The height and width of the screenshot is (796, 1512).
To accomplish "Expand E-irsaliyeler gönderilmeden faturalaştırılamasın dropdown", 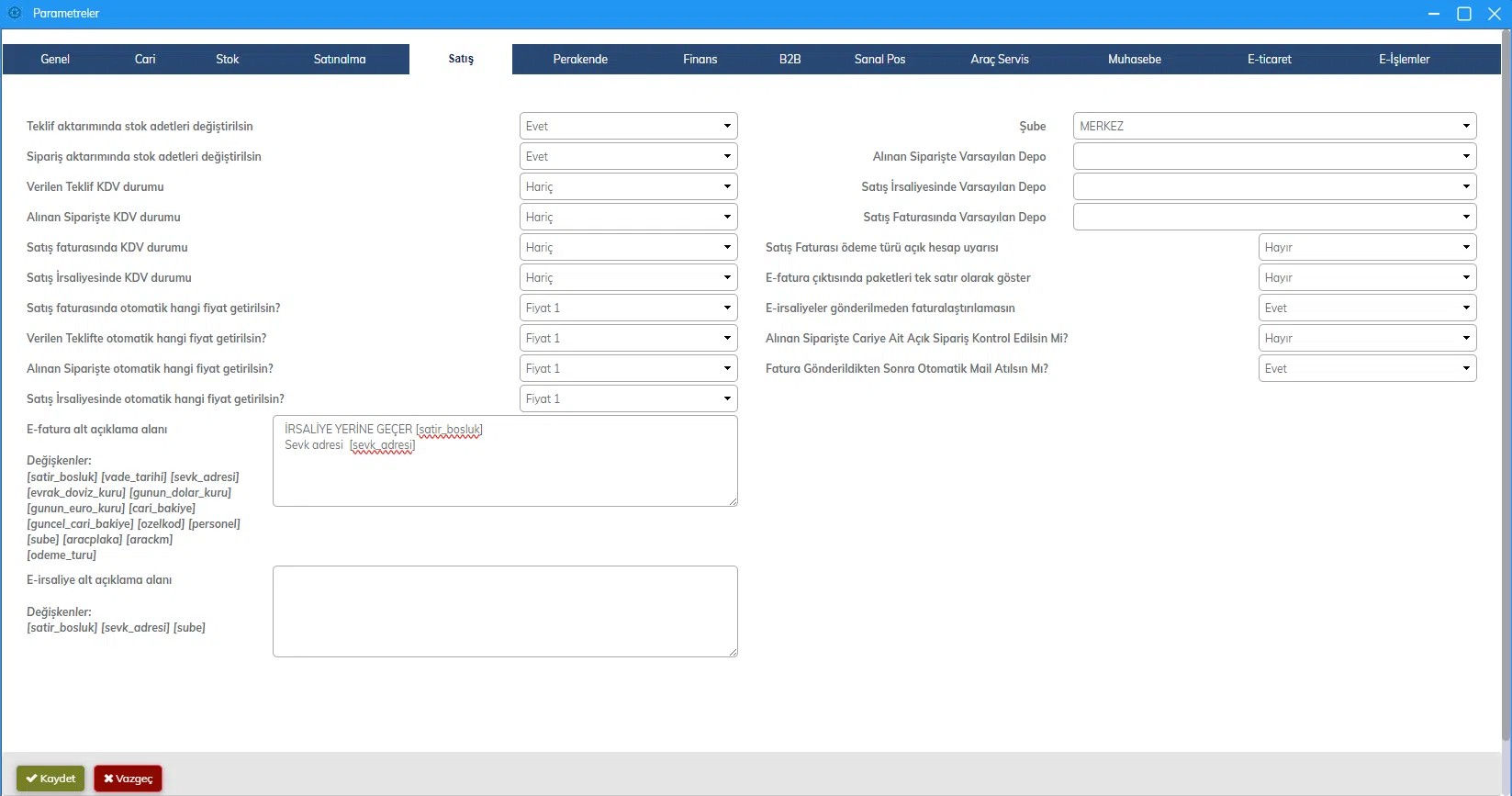I will click(1367, 308).
